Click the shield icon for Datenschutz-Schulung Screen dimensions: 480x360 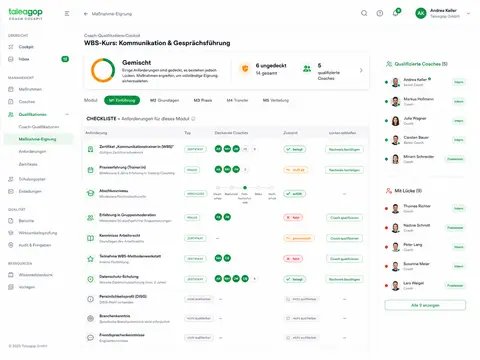pyautogui.click(x=90, y=279)
